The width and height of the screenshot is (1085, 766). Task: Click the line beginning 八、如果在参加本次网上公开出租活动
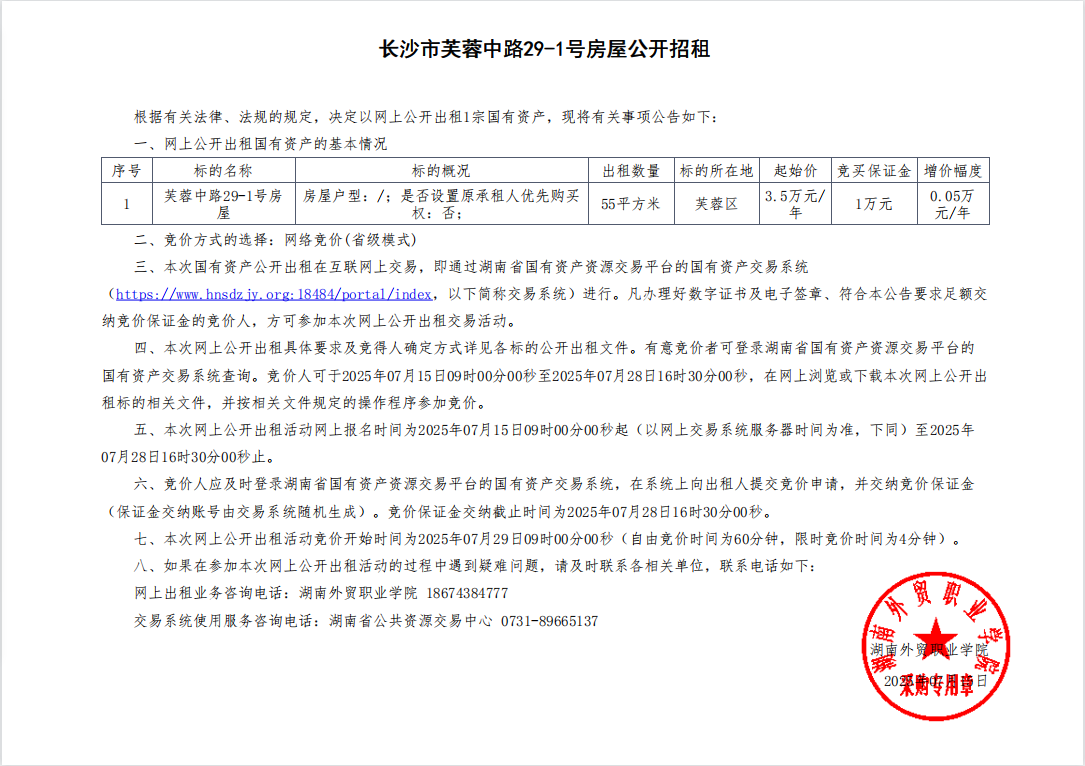(x=475, y=565)
